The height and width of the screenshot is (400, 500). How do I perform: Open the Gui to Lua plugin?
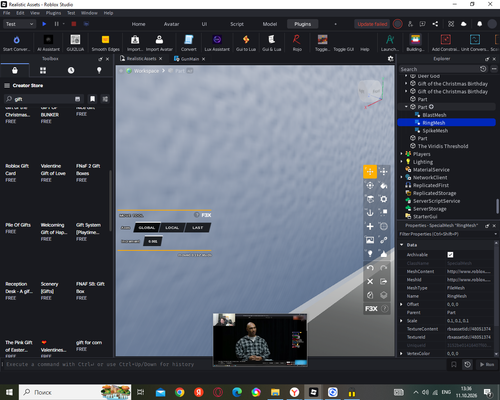click(246, 43)
